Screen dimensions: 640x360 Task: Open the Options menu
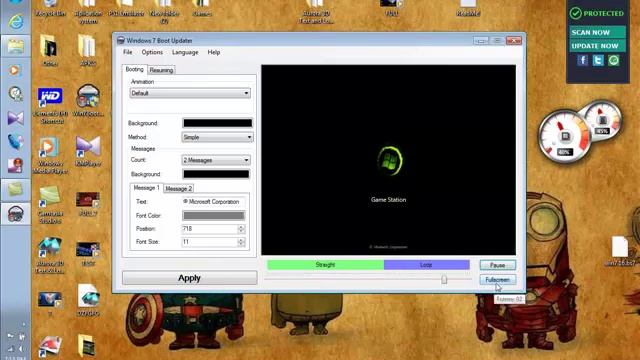152,52
